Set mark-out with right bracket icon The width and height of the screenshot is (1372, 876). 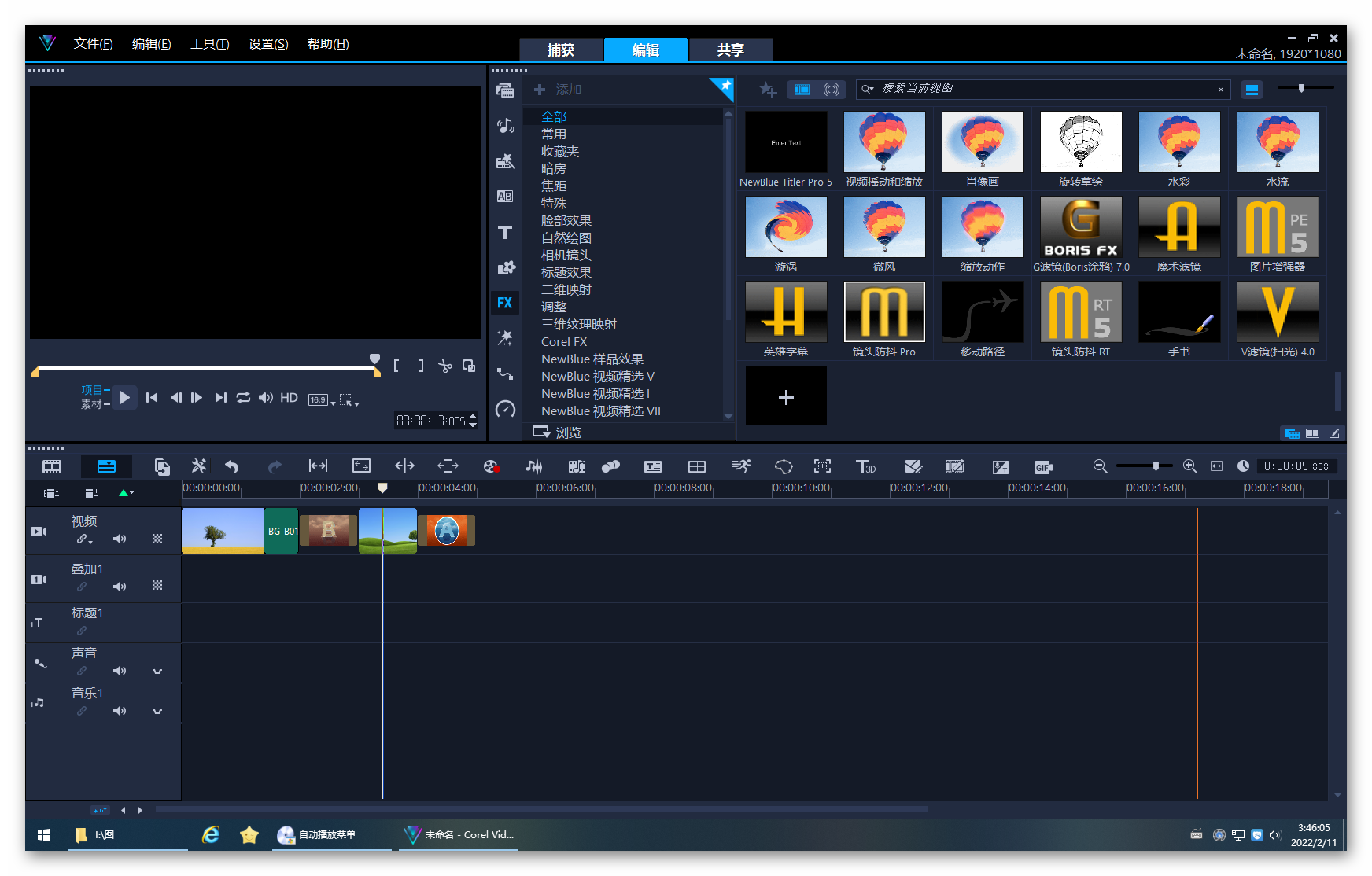(x=421, y=366)
